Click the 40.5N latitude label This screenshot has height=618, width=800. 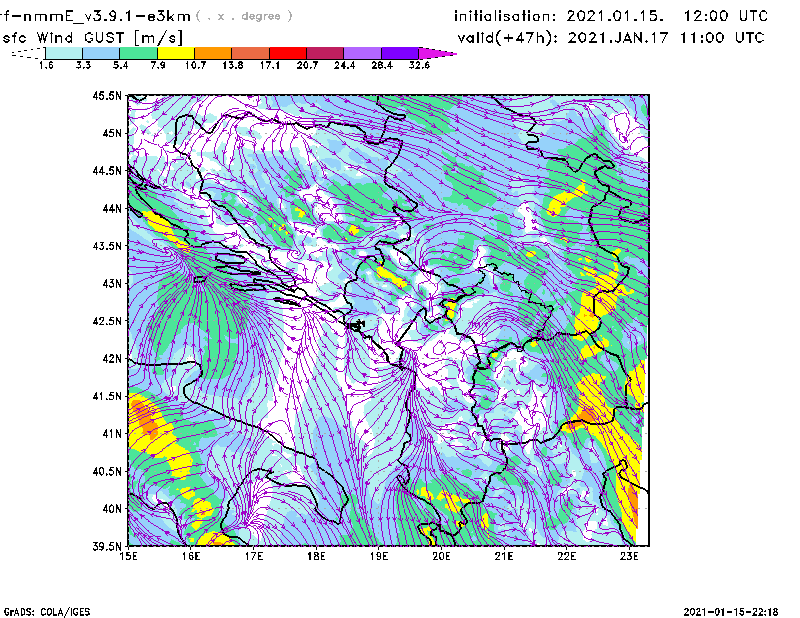coord(107,472)
